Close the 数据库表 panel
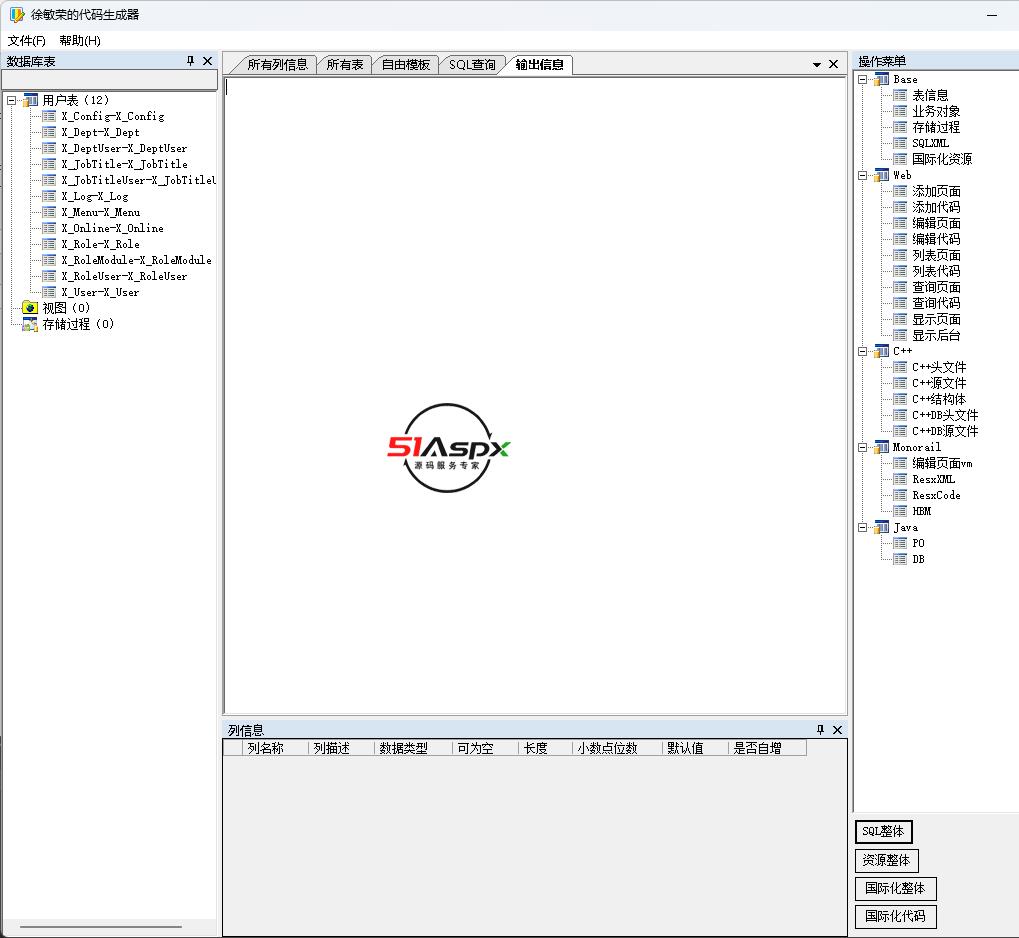The height and width of the screenshot is (938, 1019). click(207, 60)
